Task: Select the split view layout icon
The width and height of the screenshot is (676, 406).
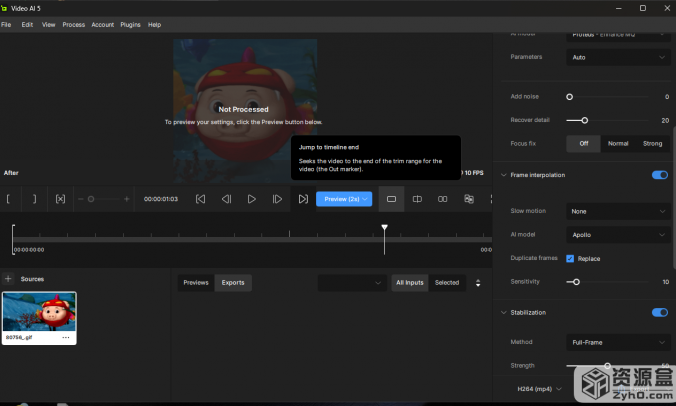Action: coord(417,199)
